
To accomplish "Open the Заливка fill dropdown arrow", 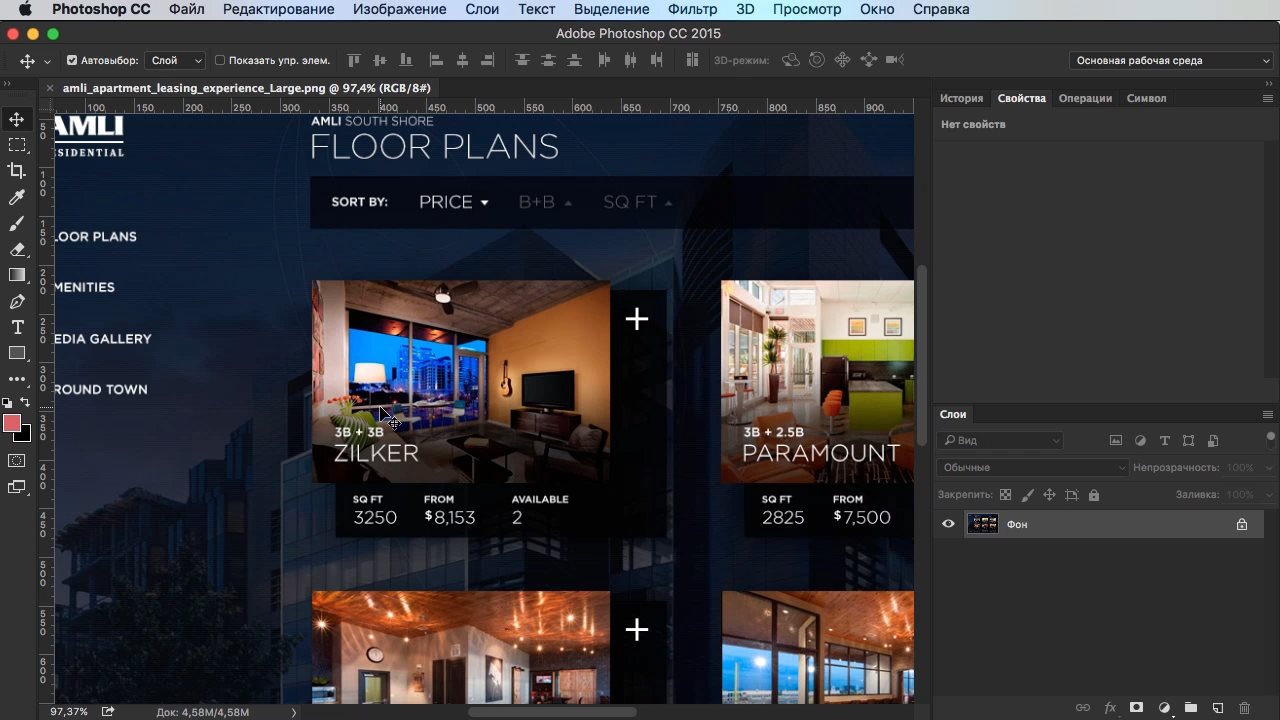I will (1267, 495).
